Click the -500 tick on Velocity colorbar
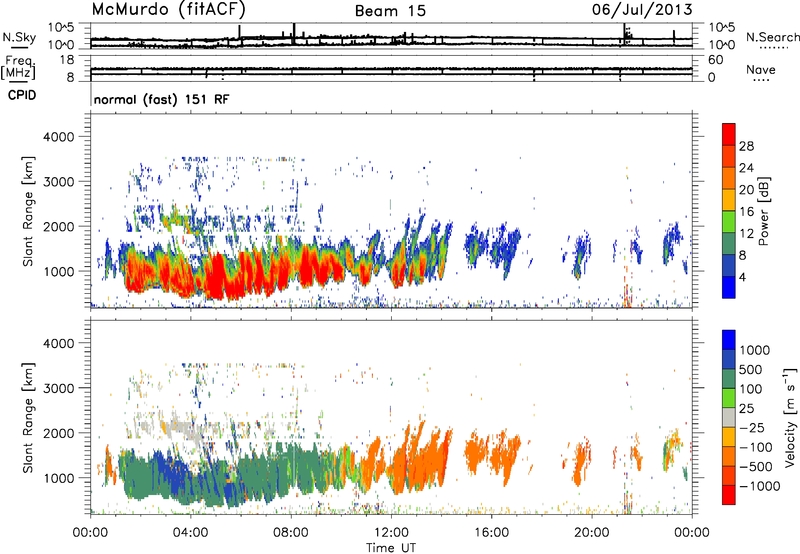Screen dimensions: 800x554 click(755, 466)
